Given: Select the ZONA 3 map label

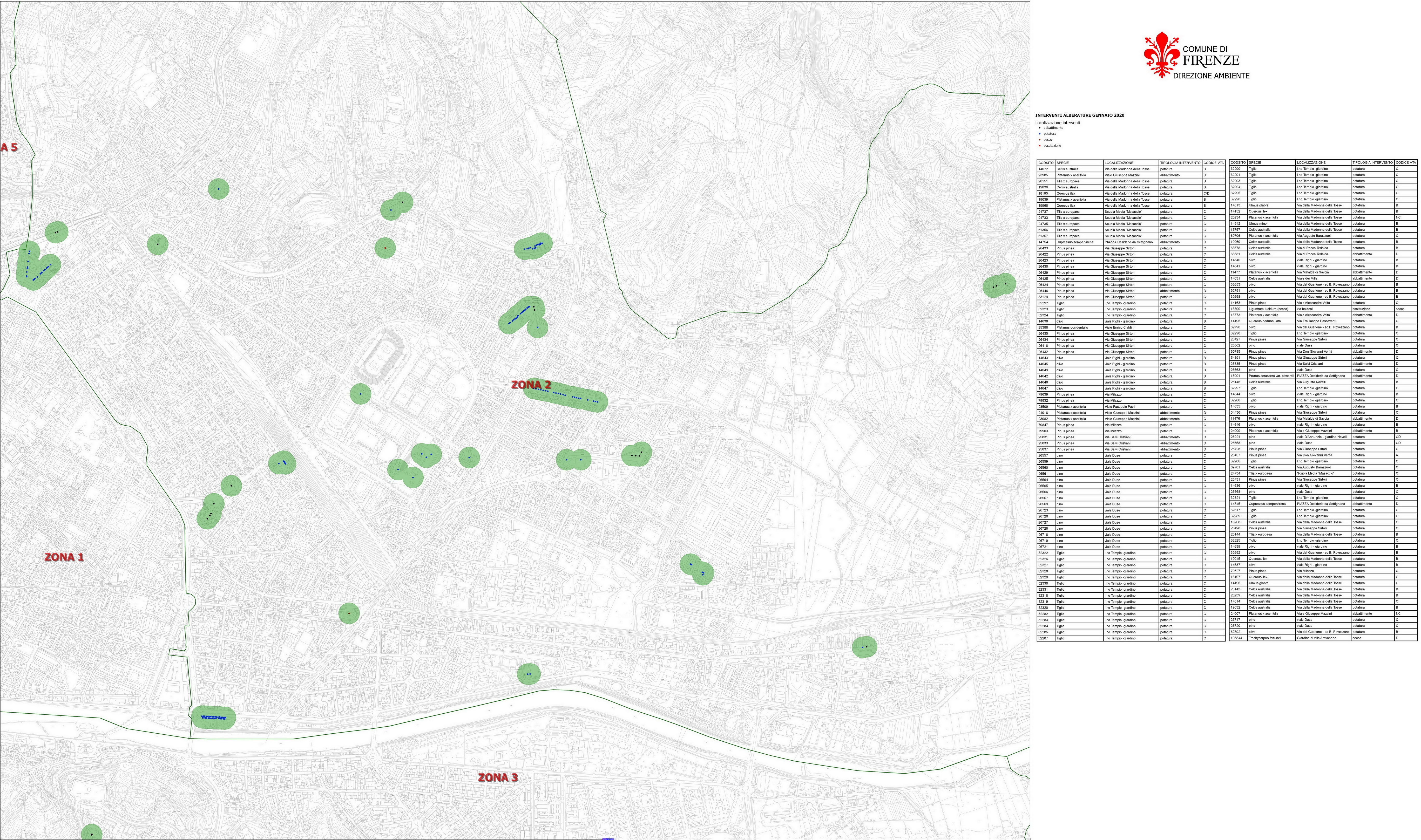Looking at the screenshot, I should coord(498,778).
